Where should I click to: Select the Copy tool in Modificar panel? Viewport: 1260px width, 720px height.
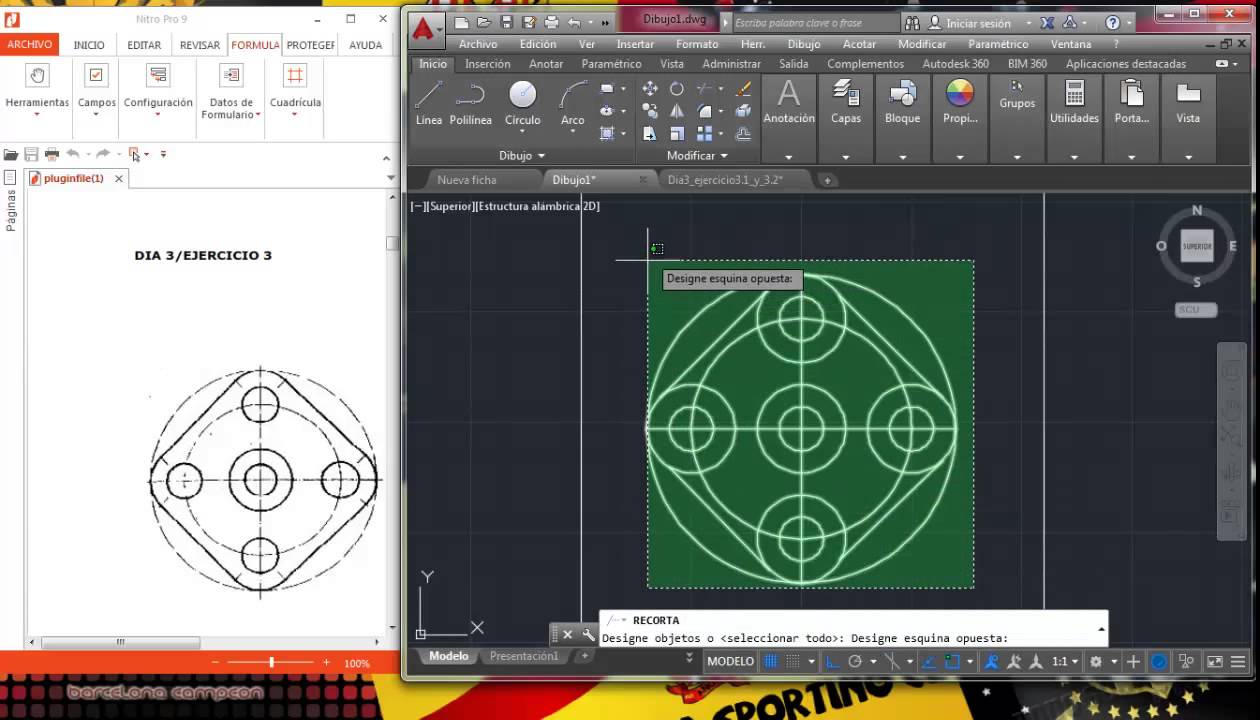point(650,111)
